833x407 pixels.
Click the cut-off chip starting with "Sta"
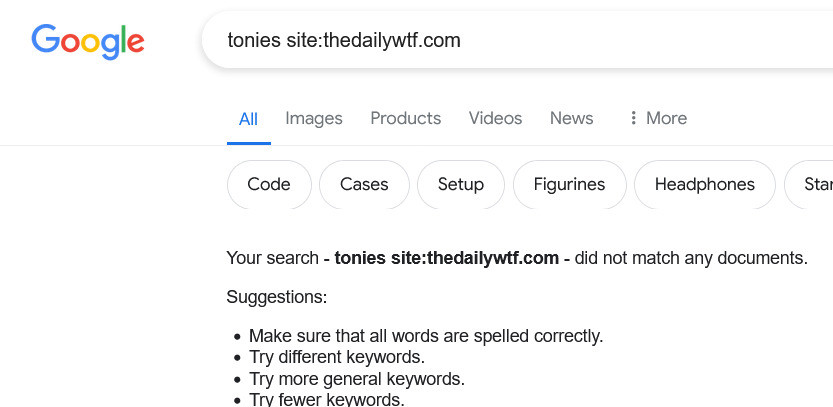tap(815, 184)
